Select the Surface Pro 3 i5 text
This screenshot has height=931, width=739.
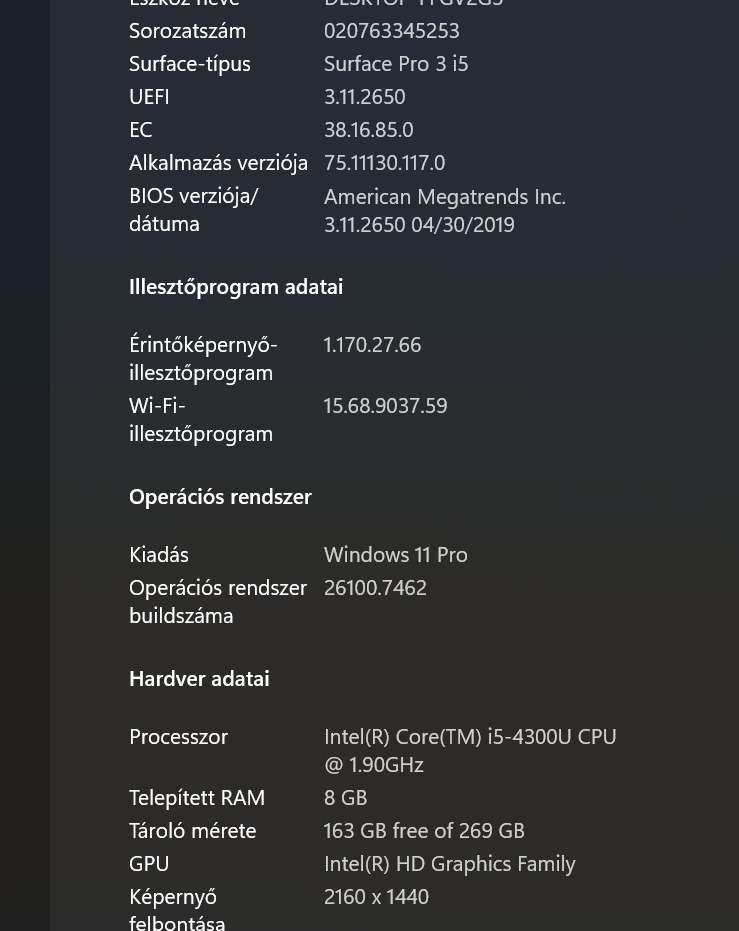(x=395, y=64)
